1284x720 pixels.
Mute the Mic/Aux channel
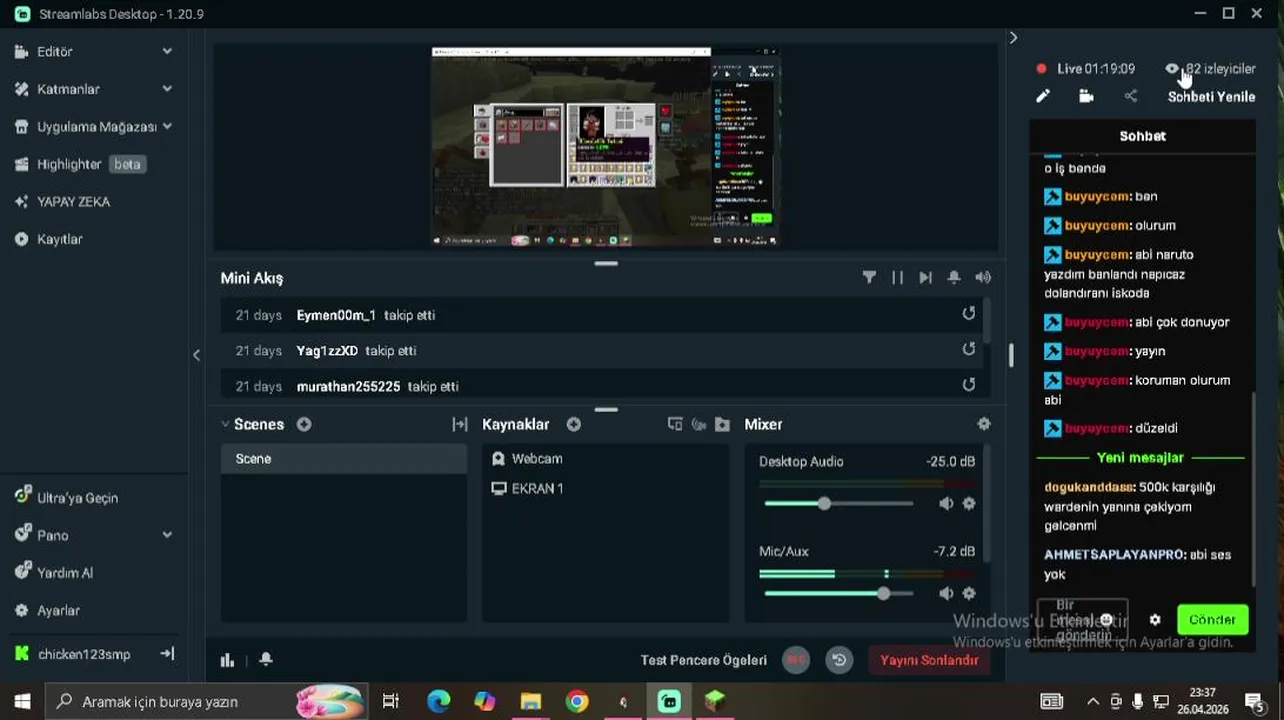coord(946,594)
